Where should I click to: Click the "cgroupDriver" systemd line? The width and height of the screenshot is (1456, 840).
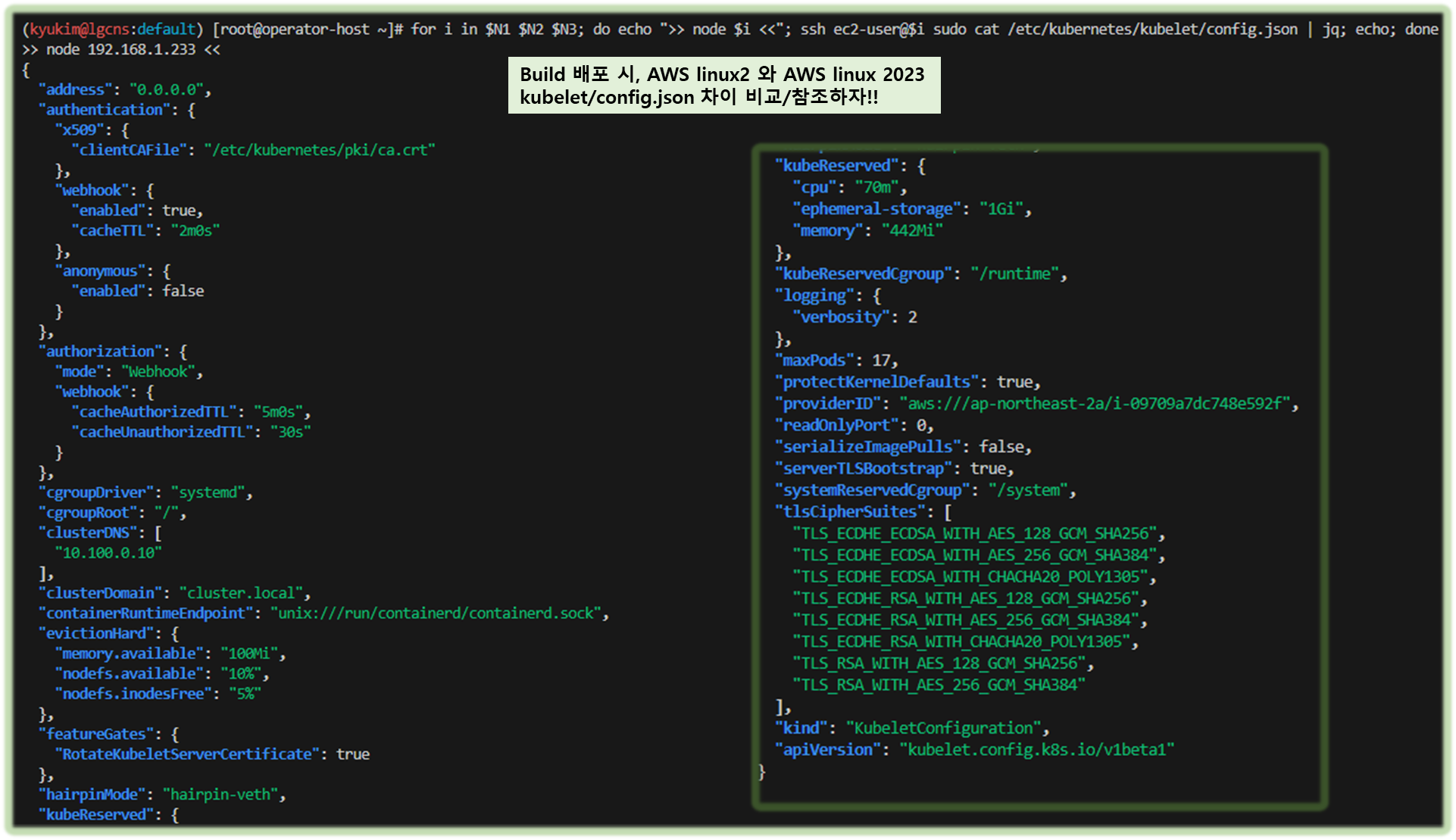pyautogui.click(x=145, y=492)
